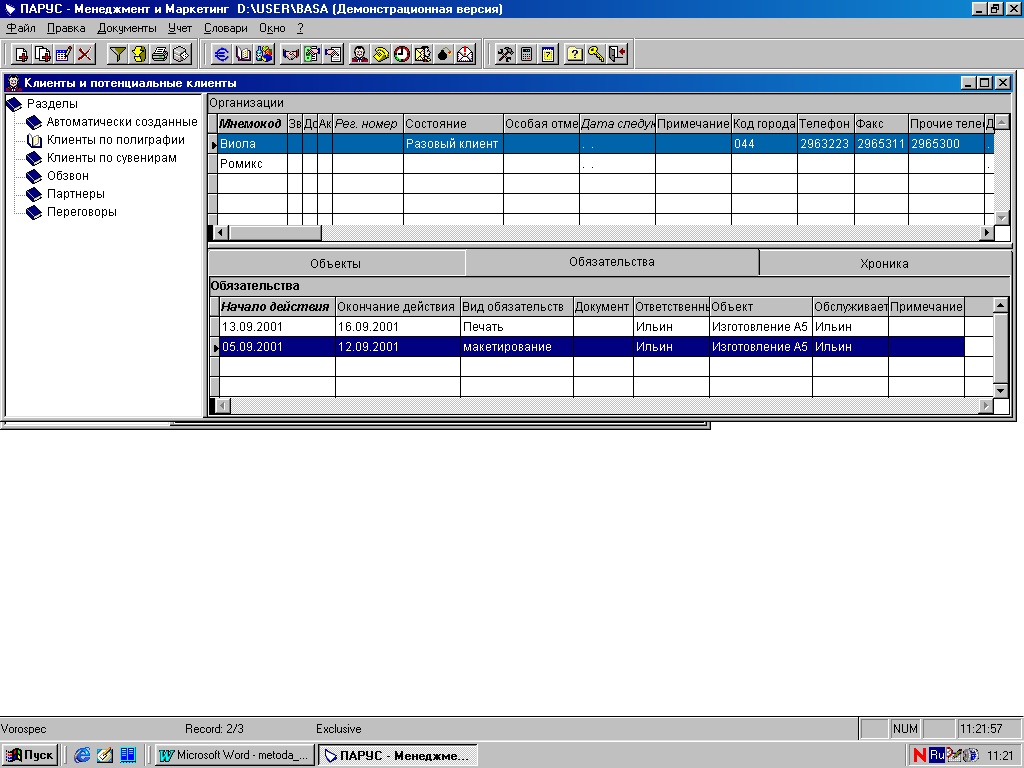Click the yellow key icon
The height and width of the screenshot is (768, 1024).
point(596,54)
